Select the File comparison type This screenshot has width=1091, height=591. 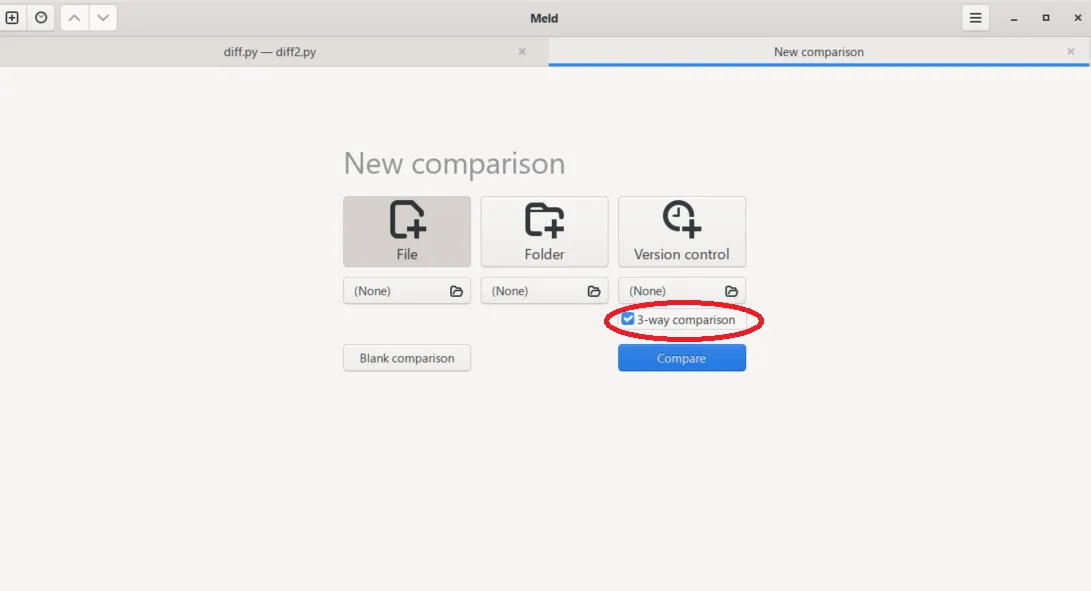tap(407, 232)
